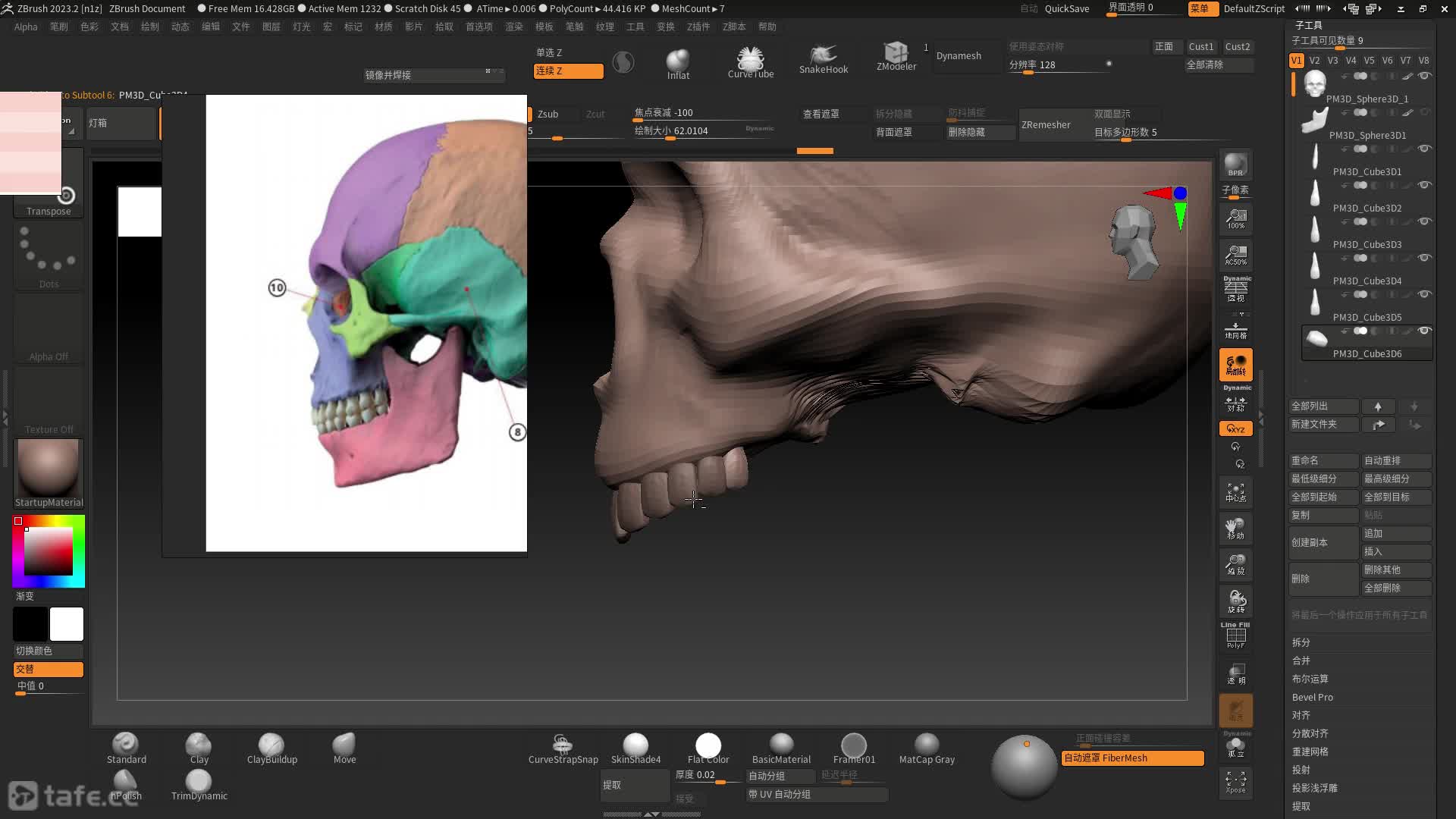1456x819 pixels.
Task: Select the ClayBuildup brush
Action: click(271, 748)
